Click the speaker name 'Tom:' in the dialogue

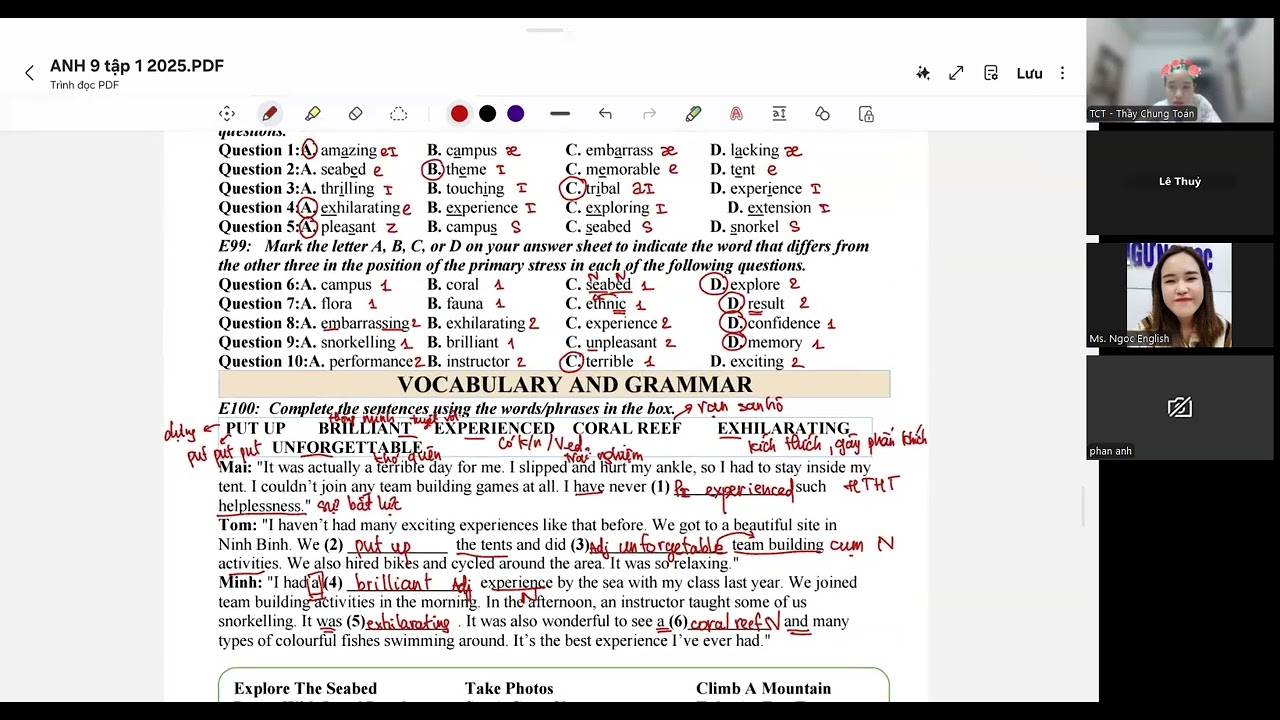click(238, 525)
